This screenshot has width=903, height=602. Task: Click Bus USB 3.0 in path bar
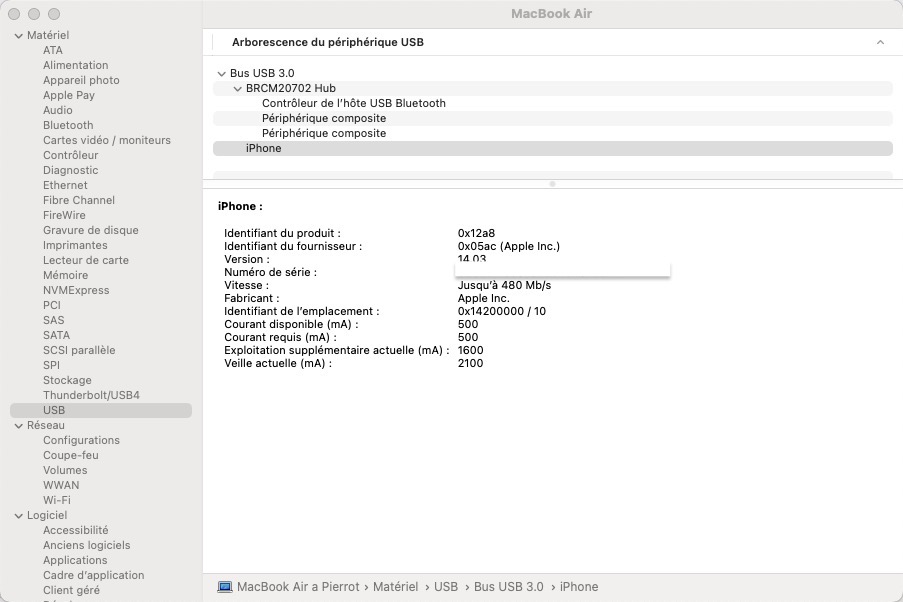(x=508, y=587)
